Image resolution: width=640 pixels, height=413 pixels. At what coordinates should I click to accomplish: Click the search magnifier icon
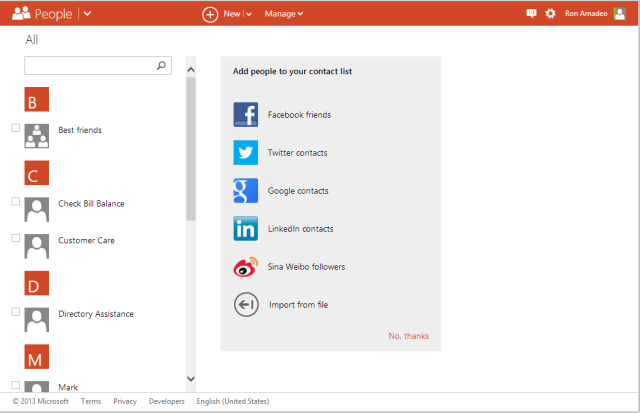(x=161, y=65)
